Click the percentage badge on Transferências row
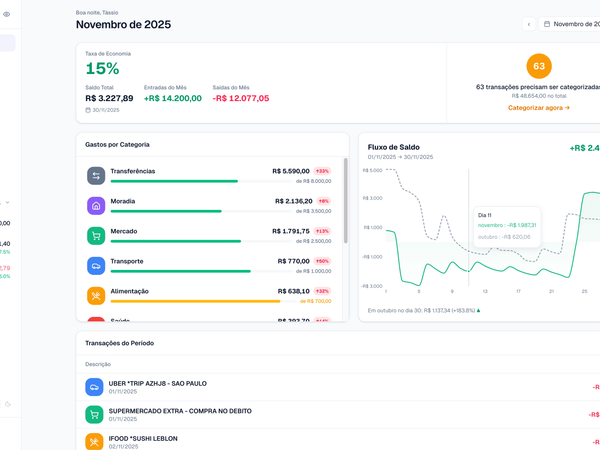This screenshot has height=450, width=600. pyautogui.click(x=322, y=171)
